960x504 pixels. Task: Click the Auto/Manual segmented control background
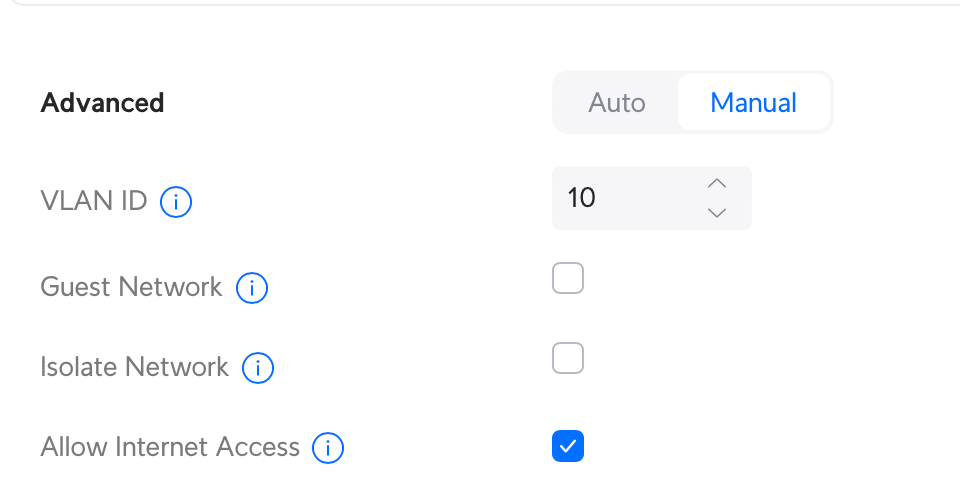pyautogui.click(x=692, y=102)
